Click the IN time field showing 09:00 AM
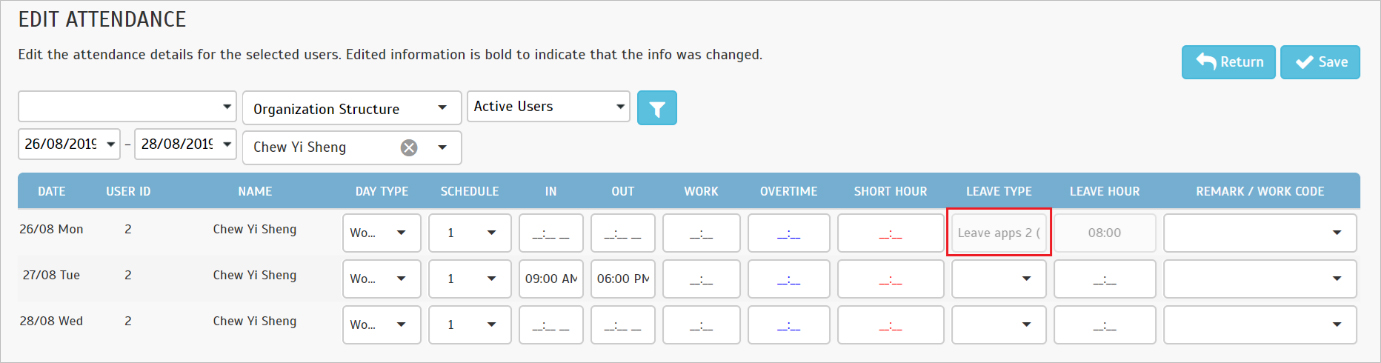The width and height of the screenshot is (1381, 363). coord(551,279)
